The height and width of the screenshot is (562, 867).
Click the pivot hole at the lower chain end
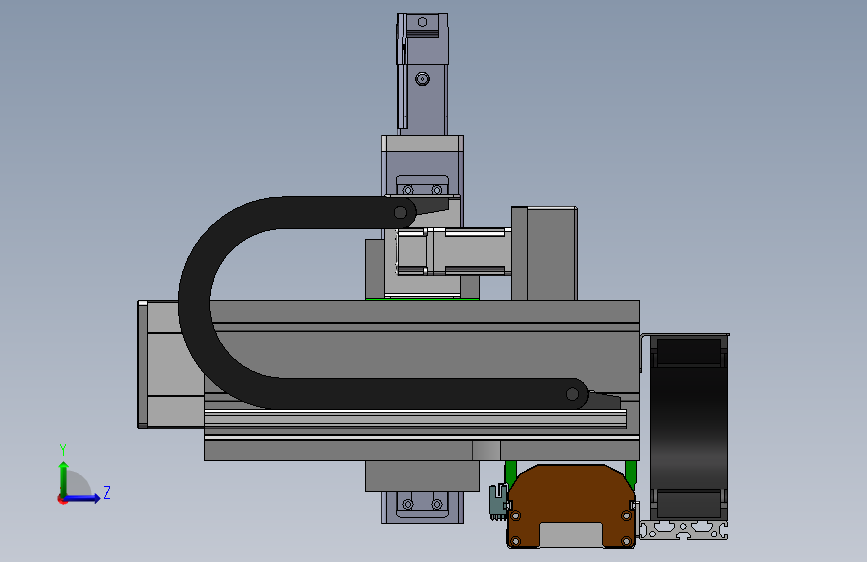[572, 394]
